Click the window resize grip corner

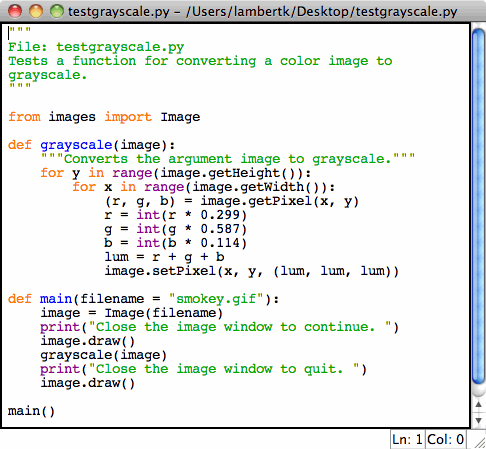click(480, 442)
